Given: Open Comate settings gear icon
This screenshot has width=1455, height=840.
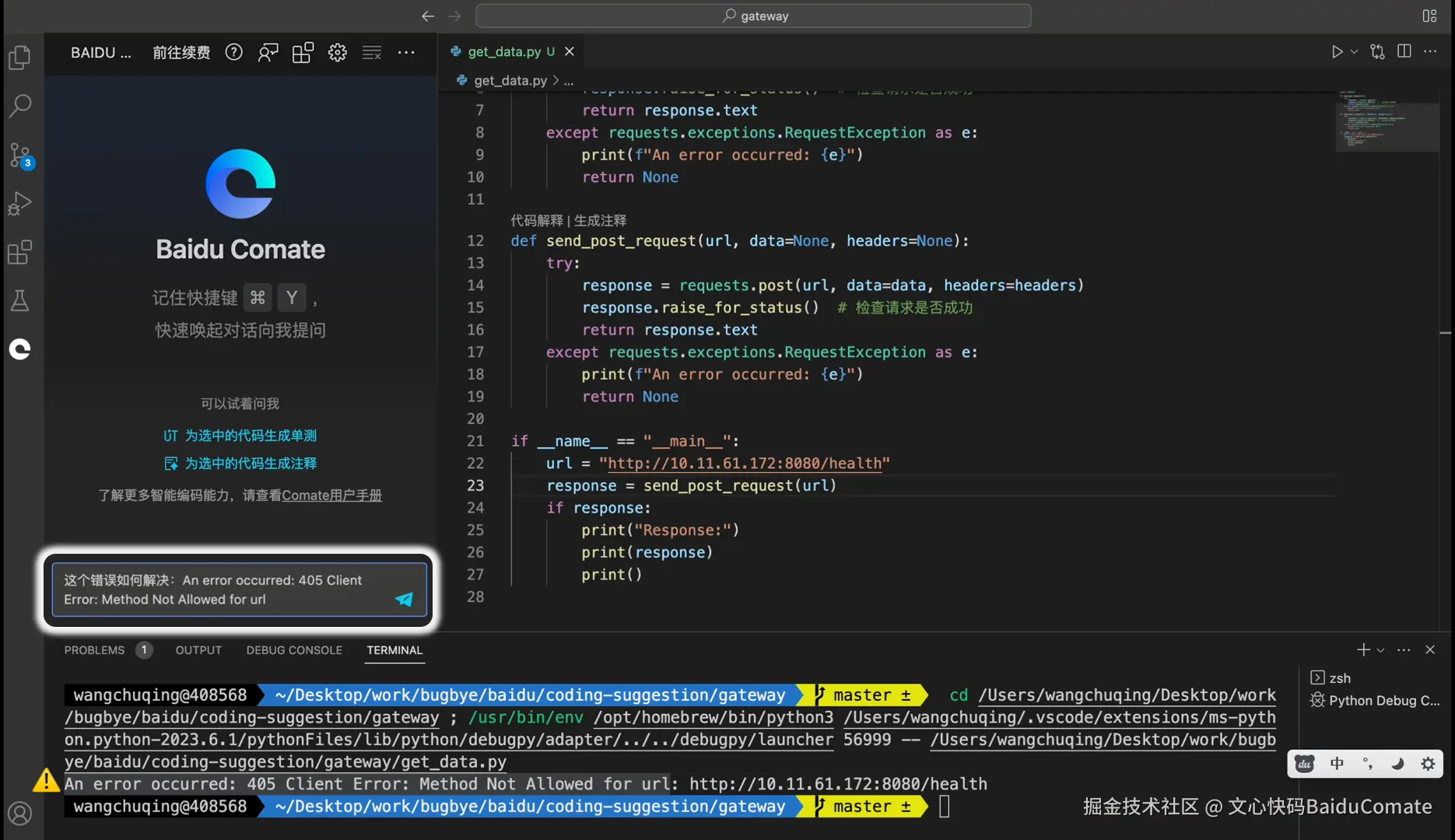Looking at the screenshot, I should pyautogui.click(x=337, y=52).
